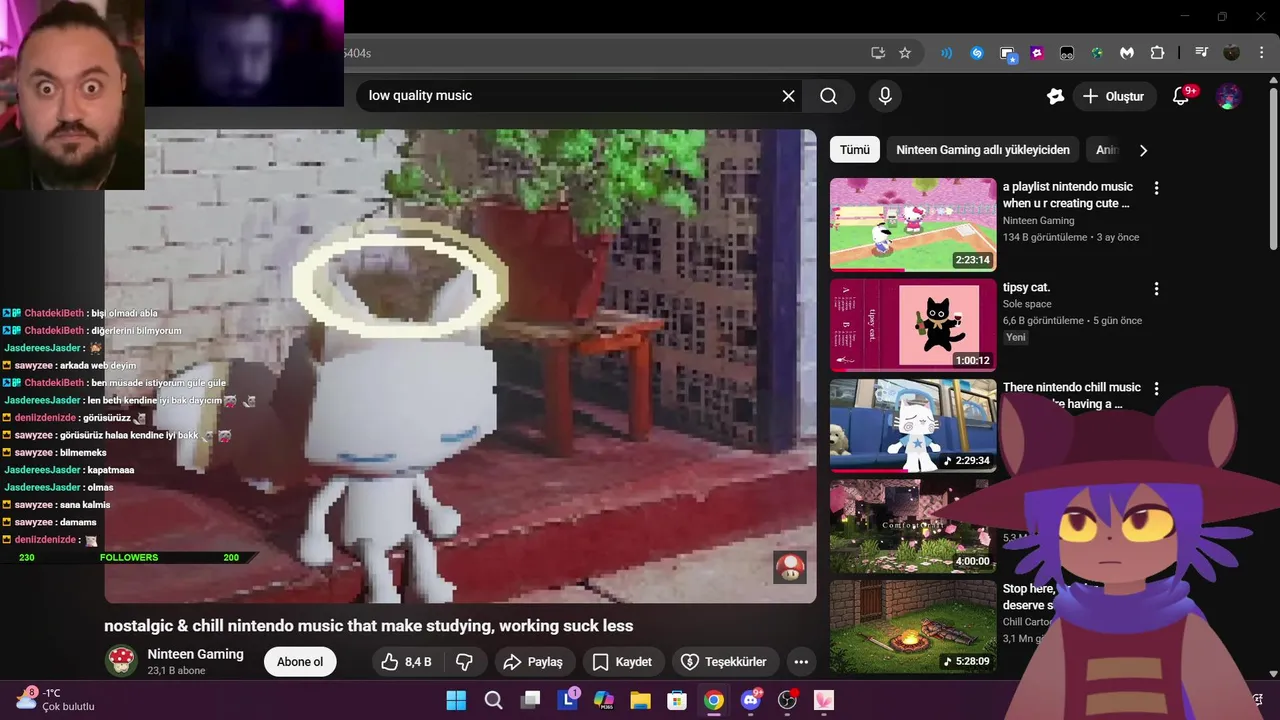Click the Kaydet save button
1280x720 pixels.
click(x=622, y=662)
